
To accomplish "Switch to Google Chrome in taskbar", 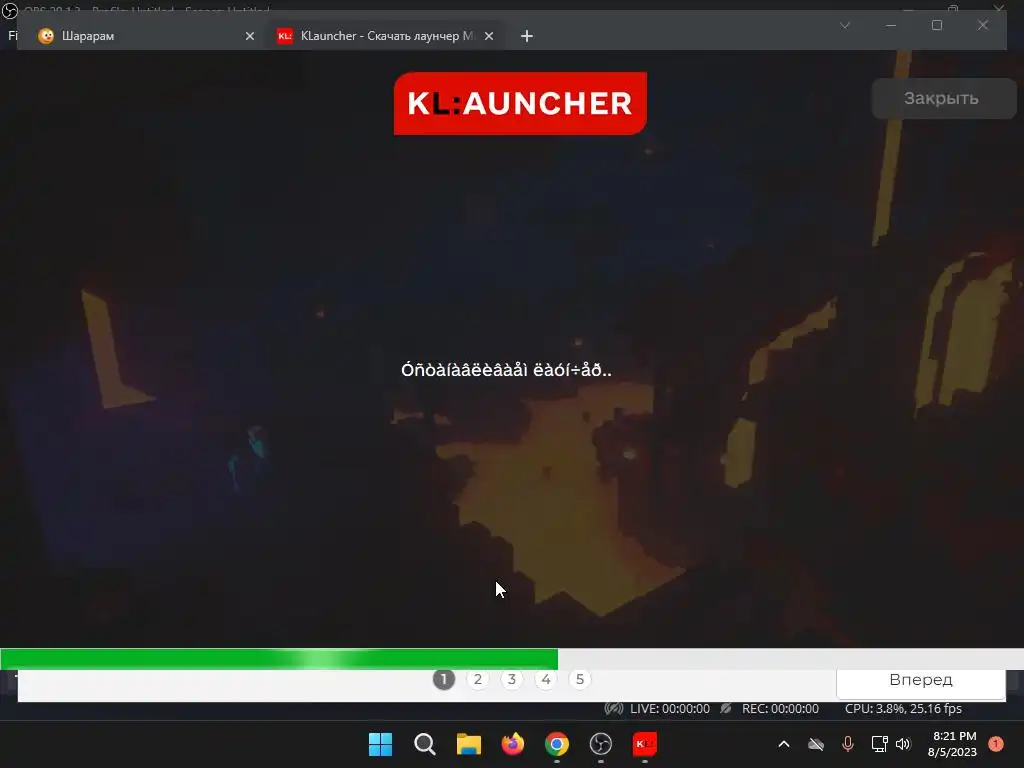I will click(556, 744).
